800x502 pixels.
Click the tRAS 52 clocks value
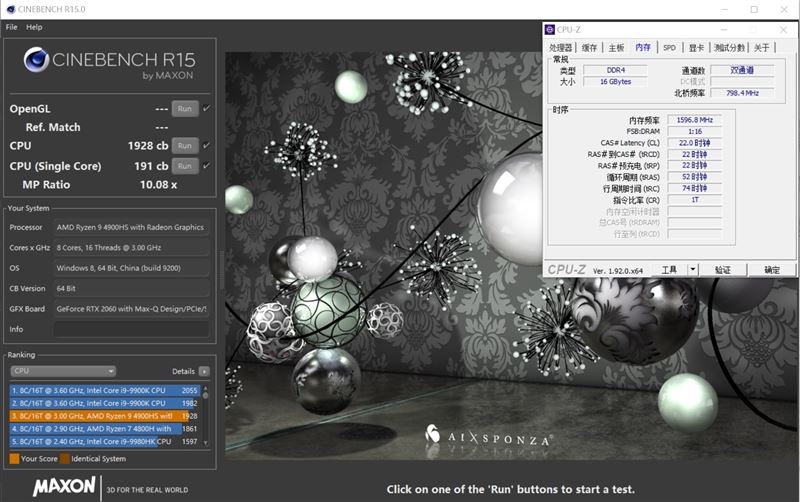[x=694, y=177]
